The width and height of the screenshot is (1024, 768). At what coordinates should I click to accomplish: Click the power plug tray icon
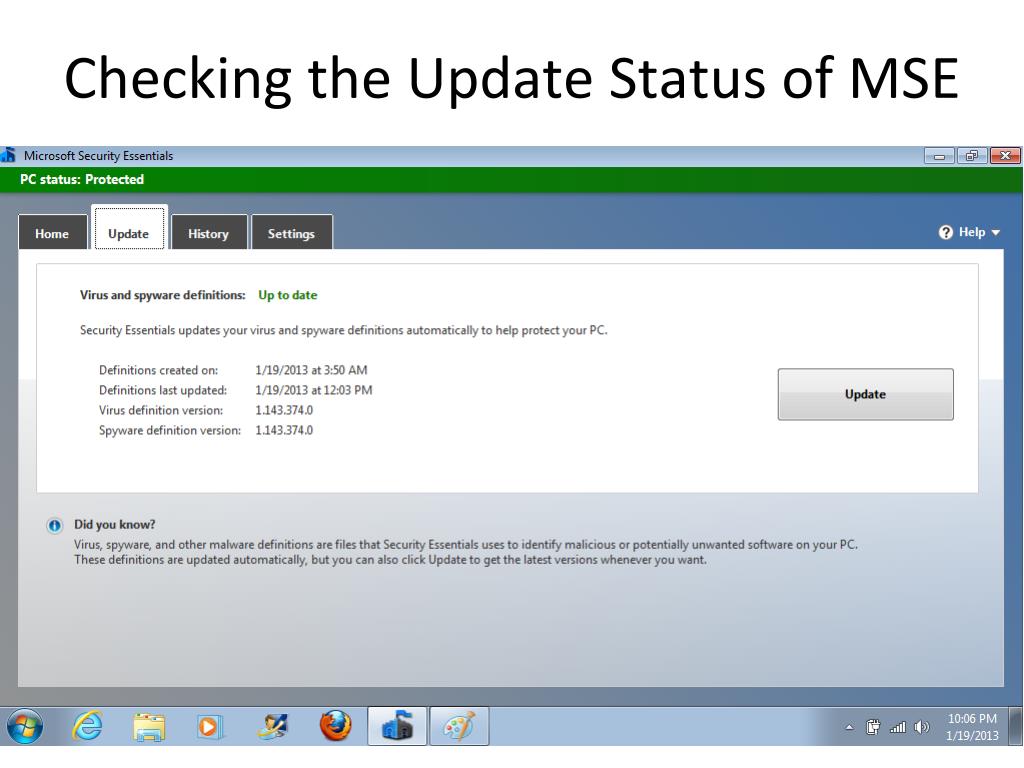872,727
